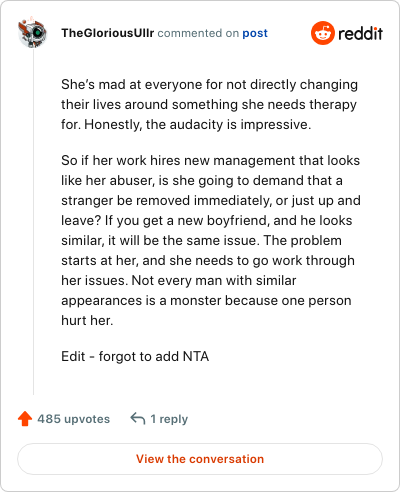400x492 pixels.
Task: Click the orange upvote arrow icon
Action: click(x=25, y=419)
